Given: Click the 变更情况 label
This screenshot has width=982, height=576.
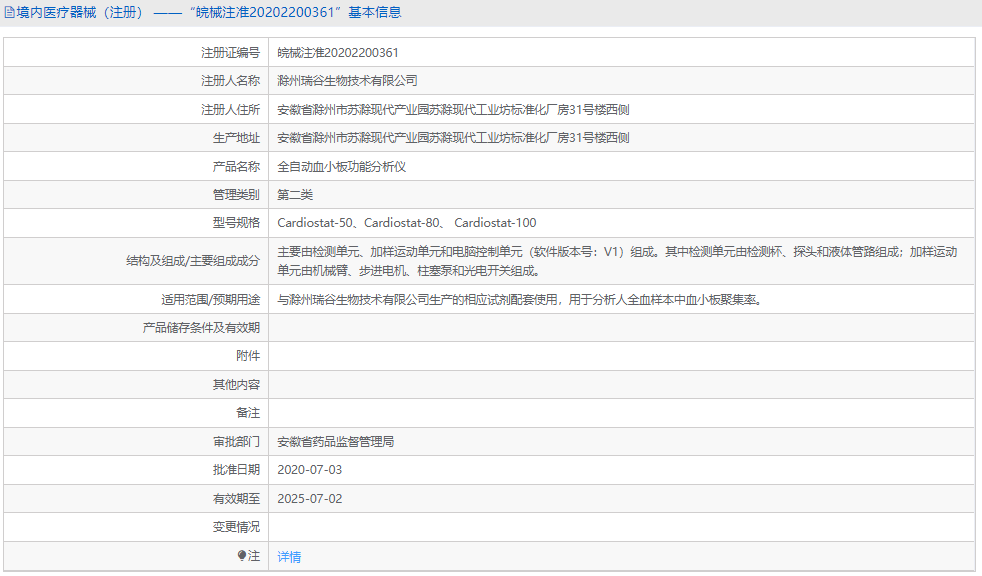Looking at the screenshot, I should [x=236, y=527].
